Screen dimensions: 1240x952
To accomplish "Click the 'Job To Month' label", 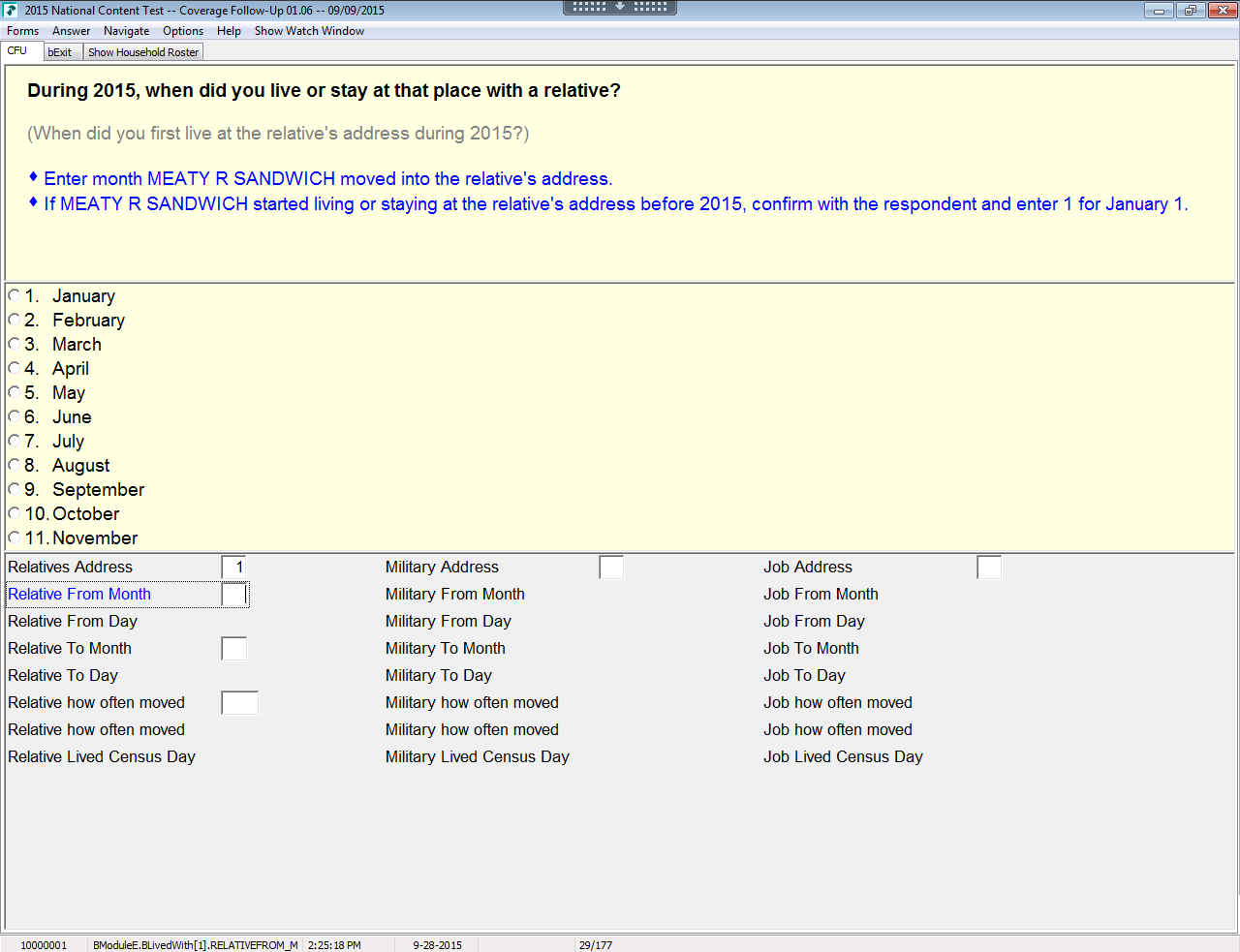I will (x=812, y=649).
